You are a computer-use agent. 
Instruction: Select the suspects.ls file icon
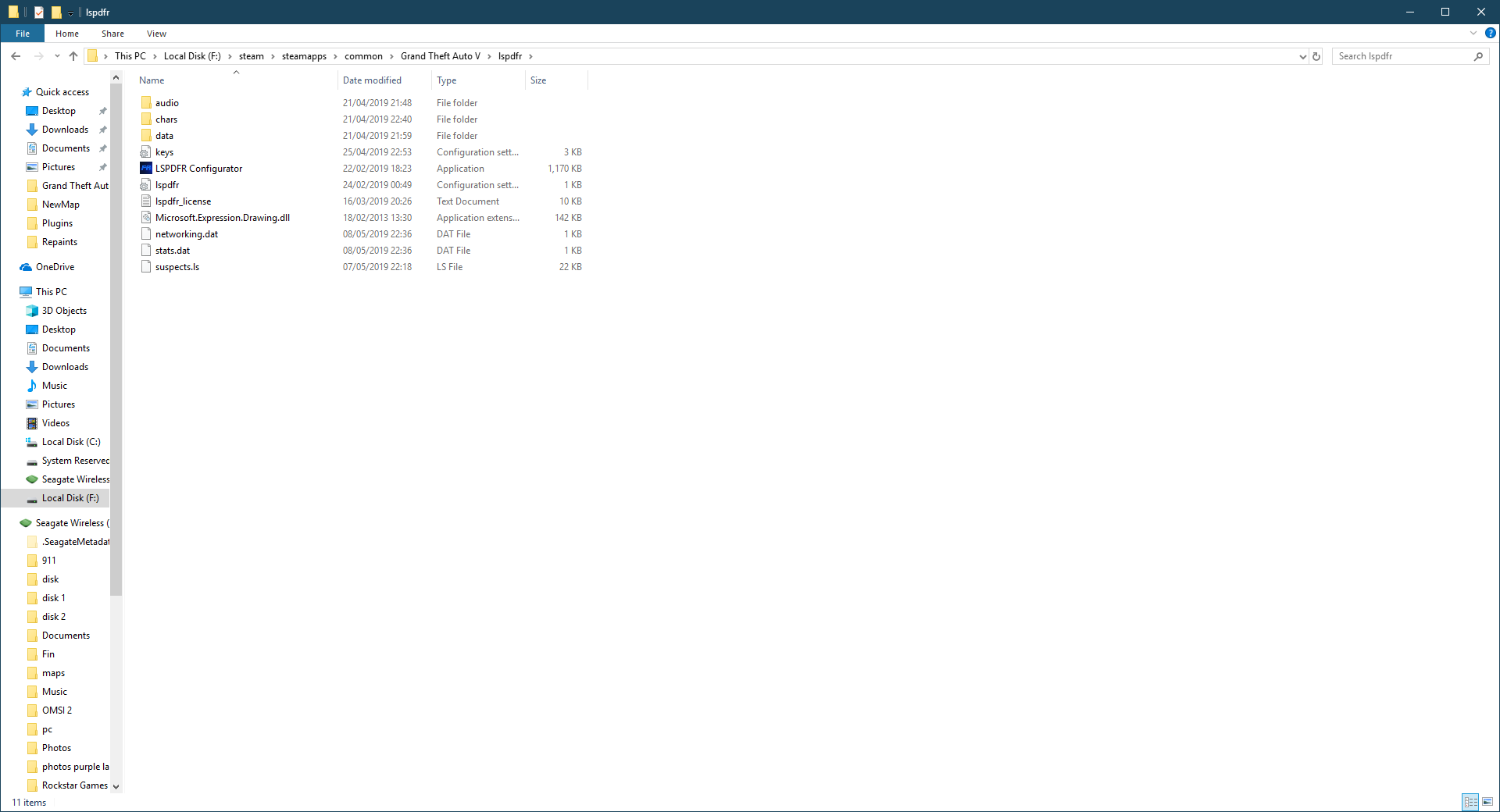coord(146,267)
